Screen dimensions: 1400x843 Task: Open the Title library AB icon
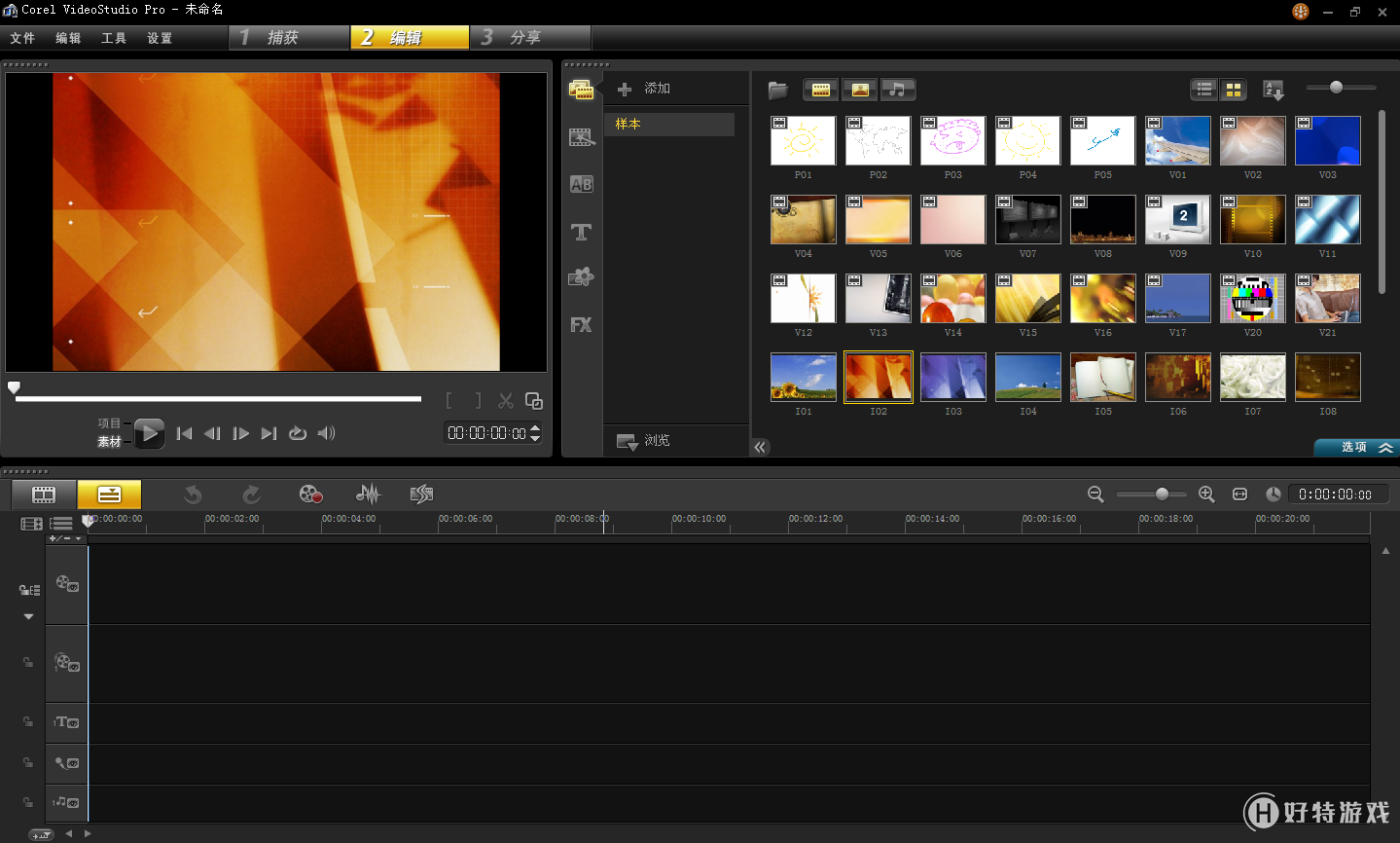click(581, 184)
